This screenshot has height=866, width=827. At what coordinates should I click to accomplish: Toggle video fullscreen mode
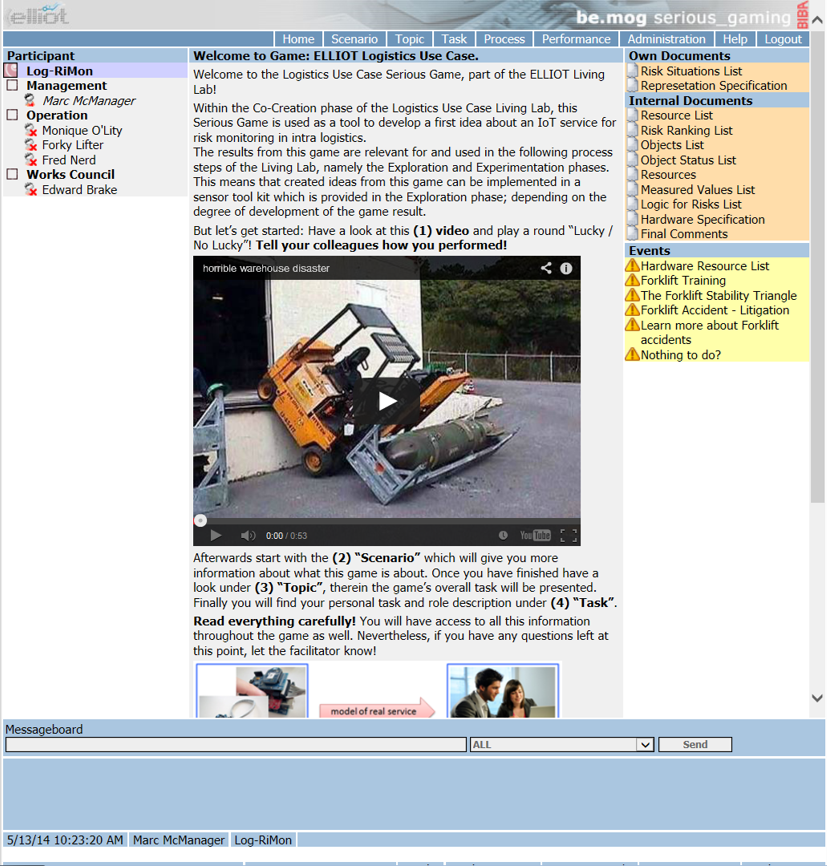tap(568, 535)
